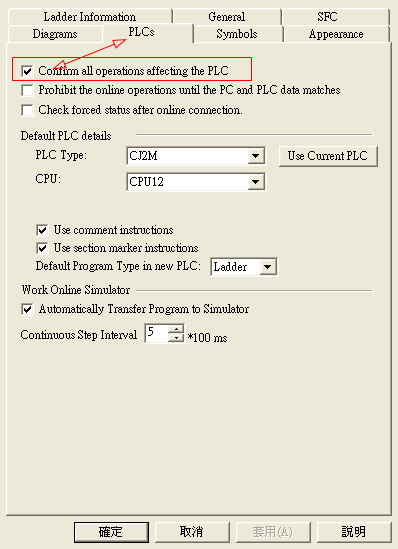This screenshot has height=549, width=398.
Task: Toggle Use comment instructions checkbox
Action: pyautogui.click(x=42, y=230)
